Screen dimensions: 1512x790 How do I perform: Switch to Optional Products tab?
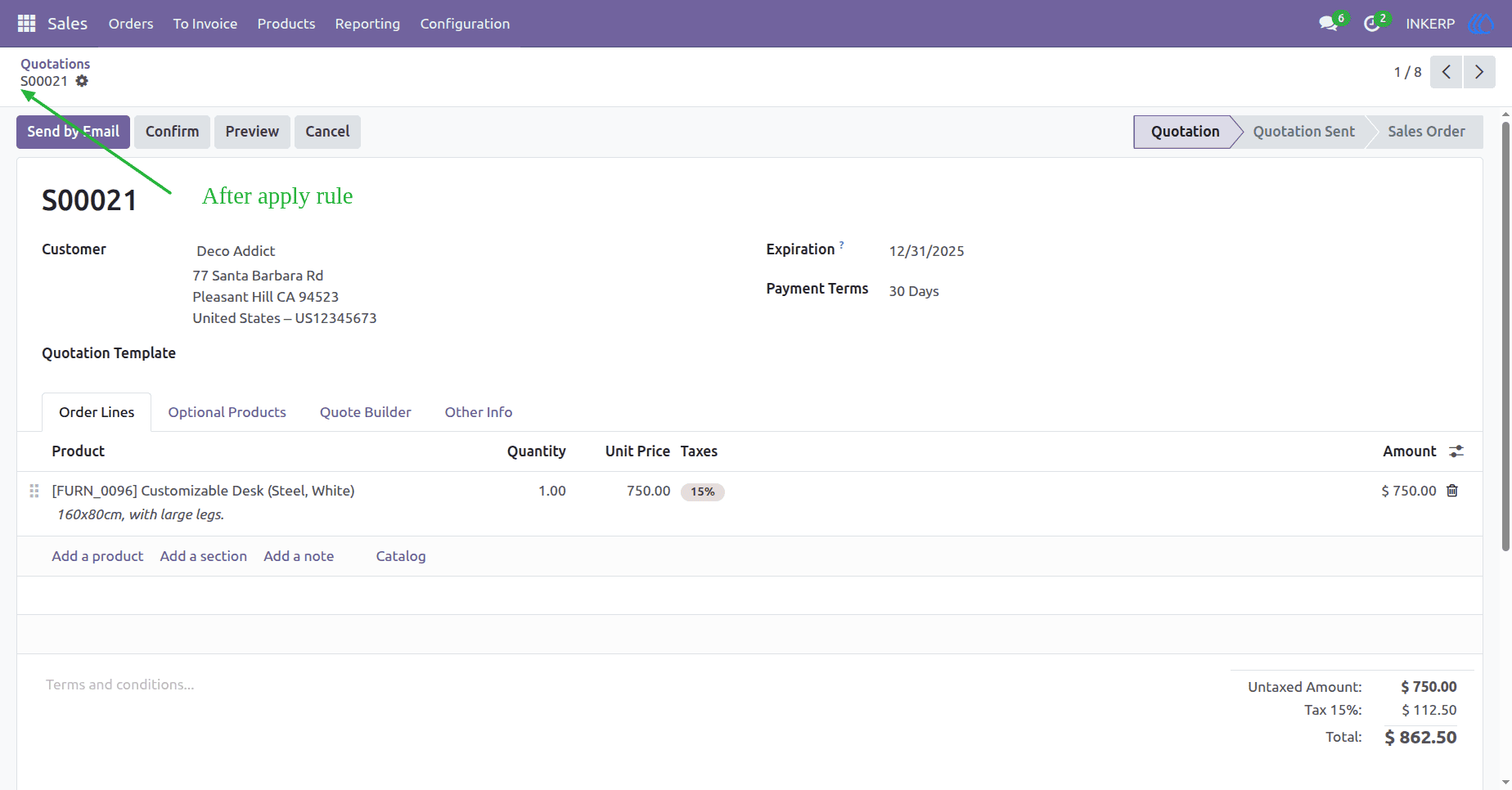(227, 412)
